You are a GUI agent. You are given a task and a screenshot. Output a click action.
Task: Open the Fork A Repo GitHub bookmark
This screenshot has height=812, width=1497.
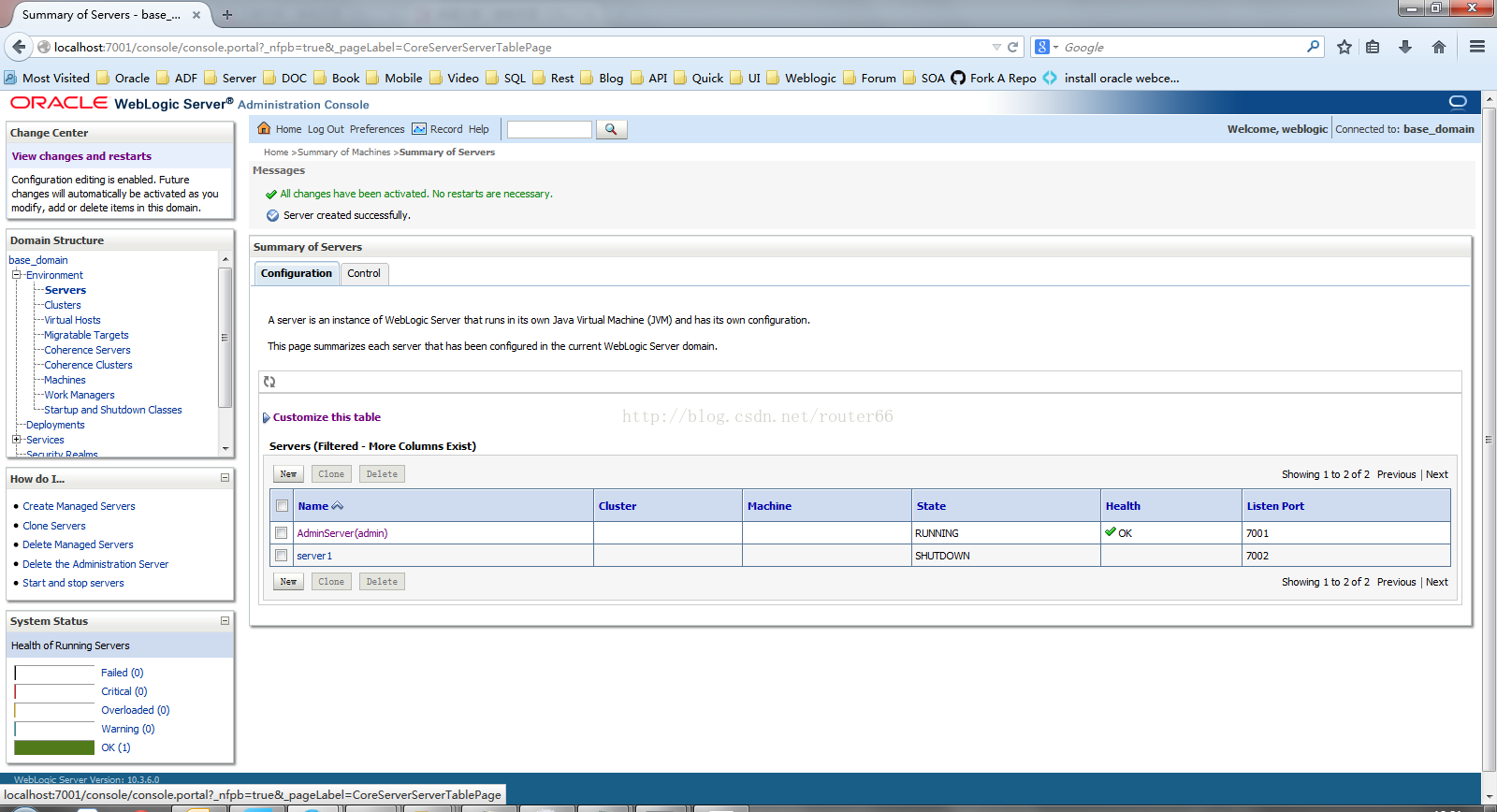(x=994, y=78)
